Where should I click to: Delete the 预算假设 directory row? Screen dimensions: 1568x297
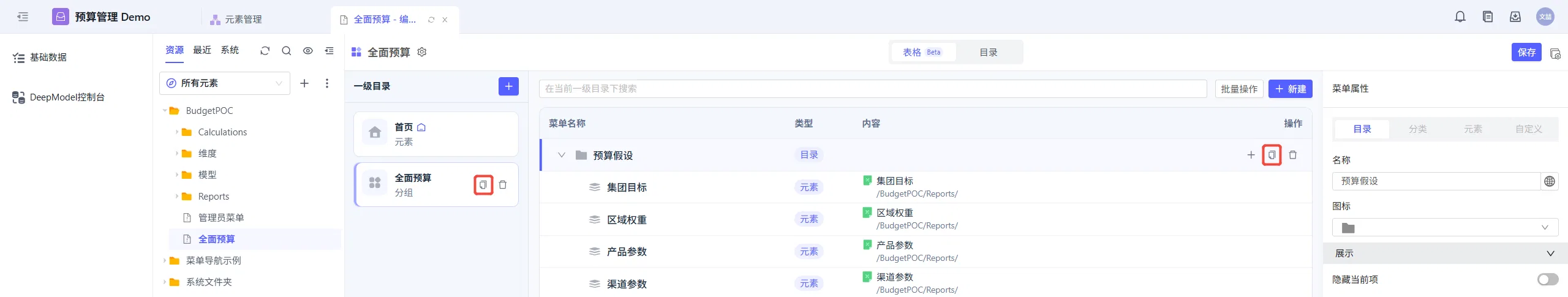pos(1293,155)
